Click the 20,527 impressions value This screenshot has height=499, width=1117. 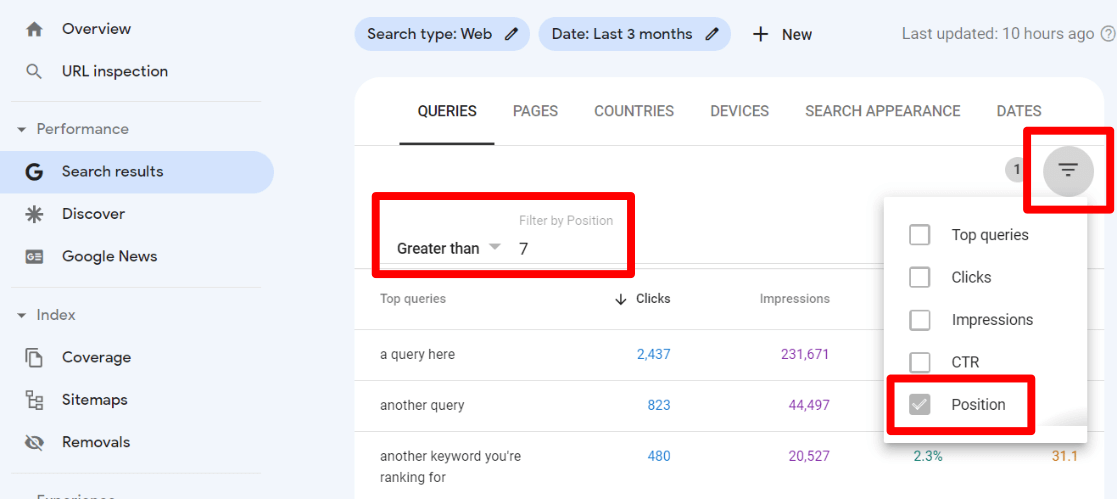tap(809, 456)
